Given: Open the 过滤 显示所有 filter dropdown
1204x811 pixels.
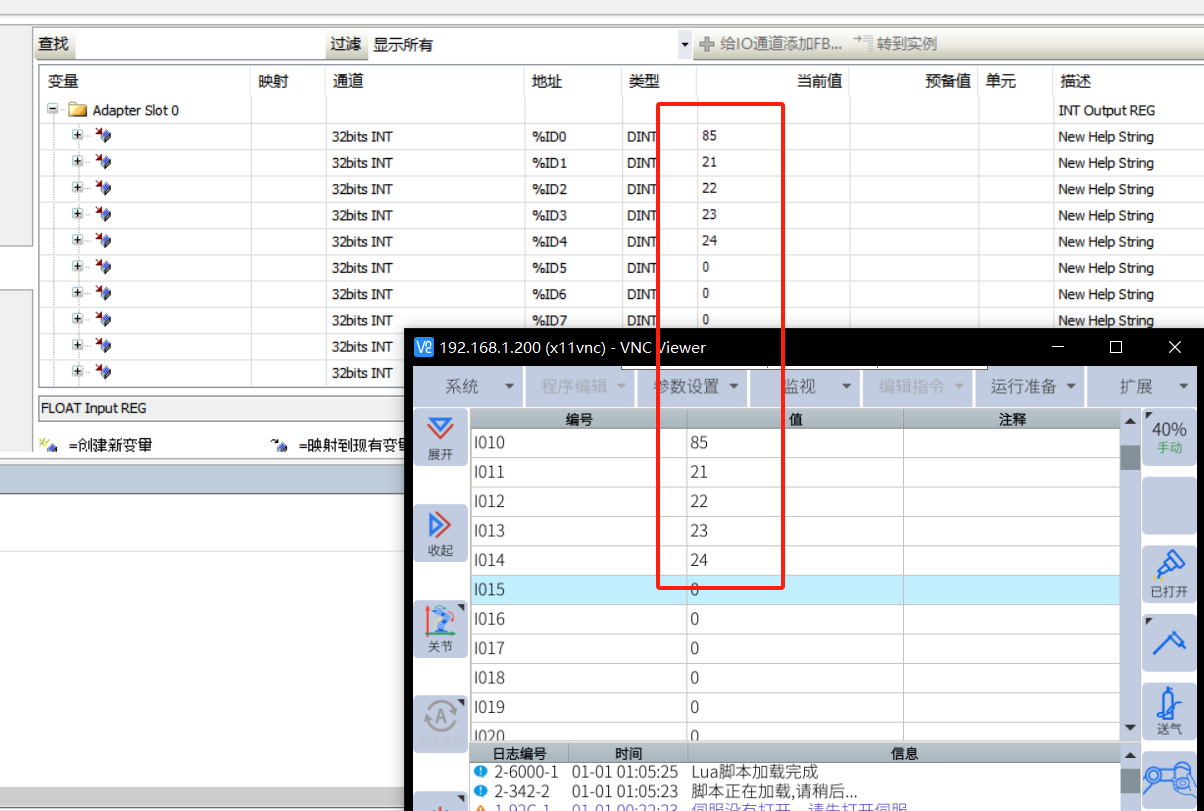Looking at the screenshot, I should coord(685,44).
